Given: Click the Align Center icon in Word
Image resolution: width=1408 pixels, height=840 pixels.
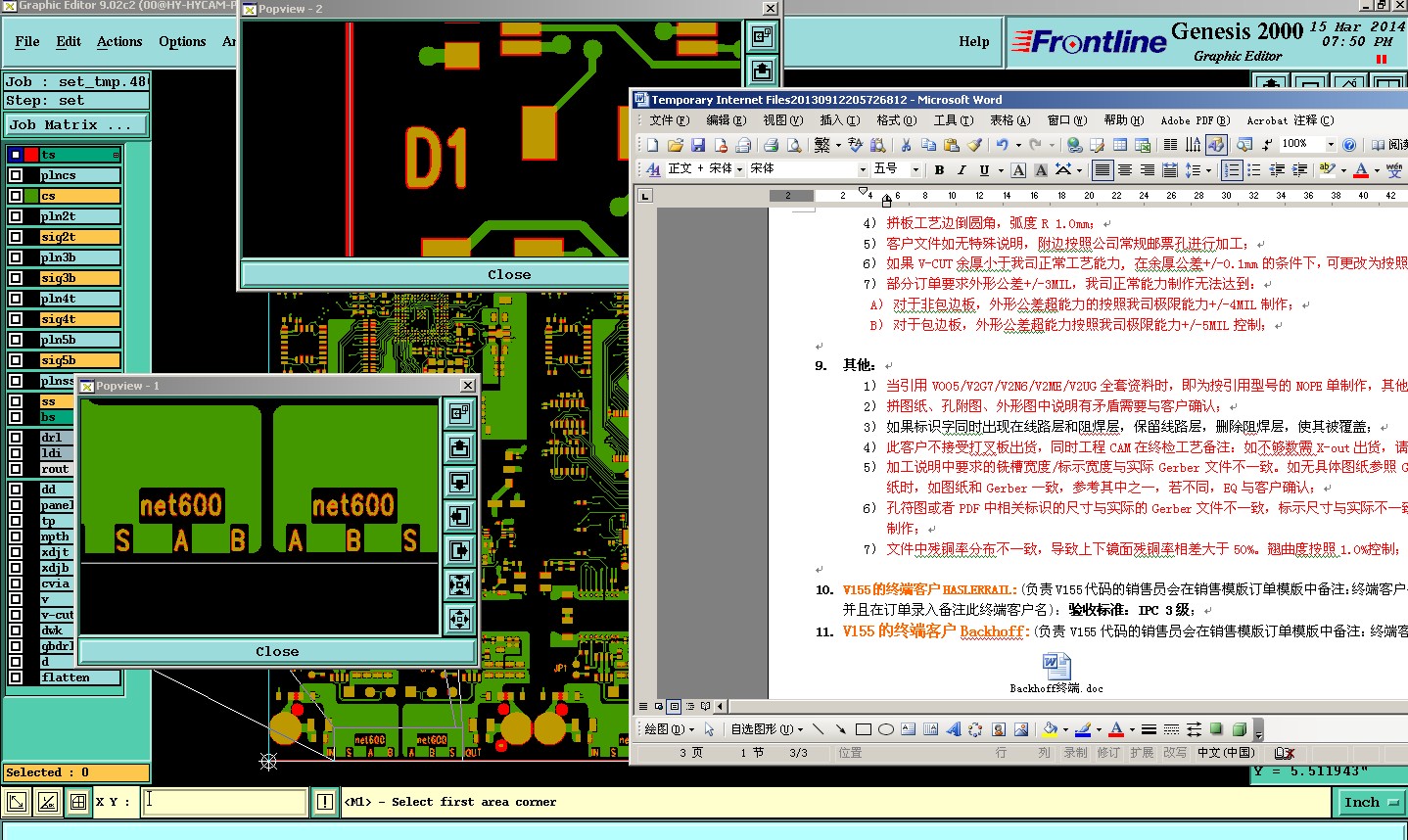Looking at the screenshot, I should [1125, 169].
